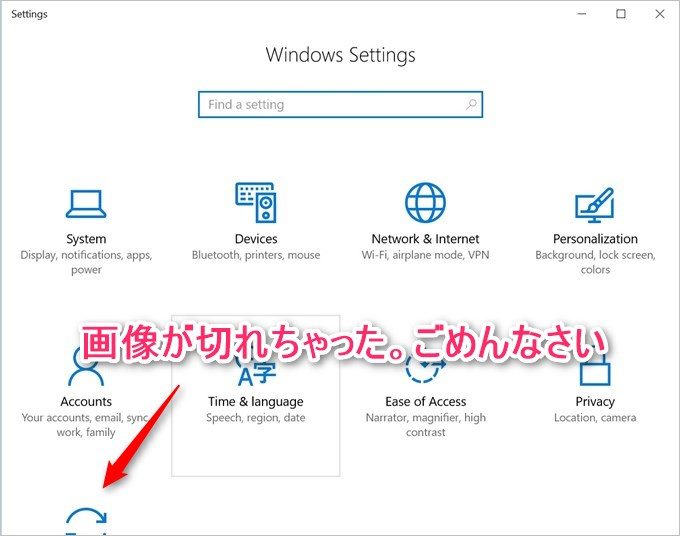680x536 pixels.
Task: Click the "Location, camera" text under Privacy
Action: [x=595, y=418]
